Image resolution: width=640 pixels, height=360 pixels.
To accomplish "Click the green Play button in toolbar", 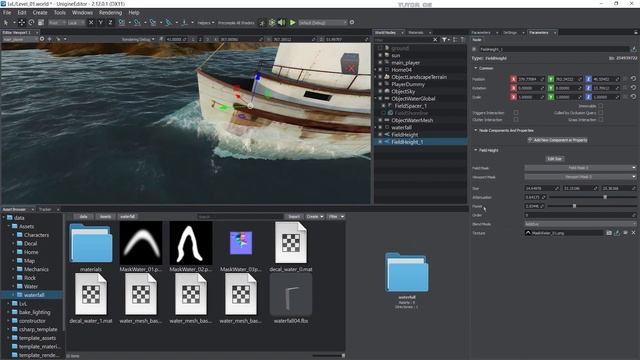I will (x=292, y=22).
